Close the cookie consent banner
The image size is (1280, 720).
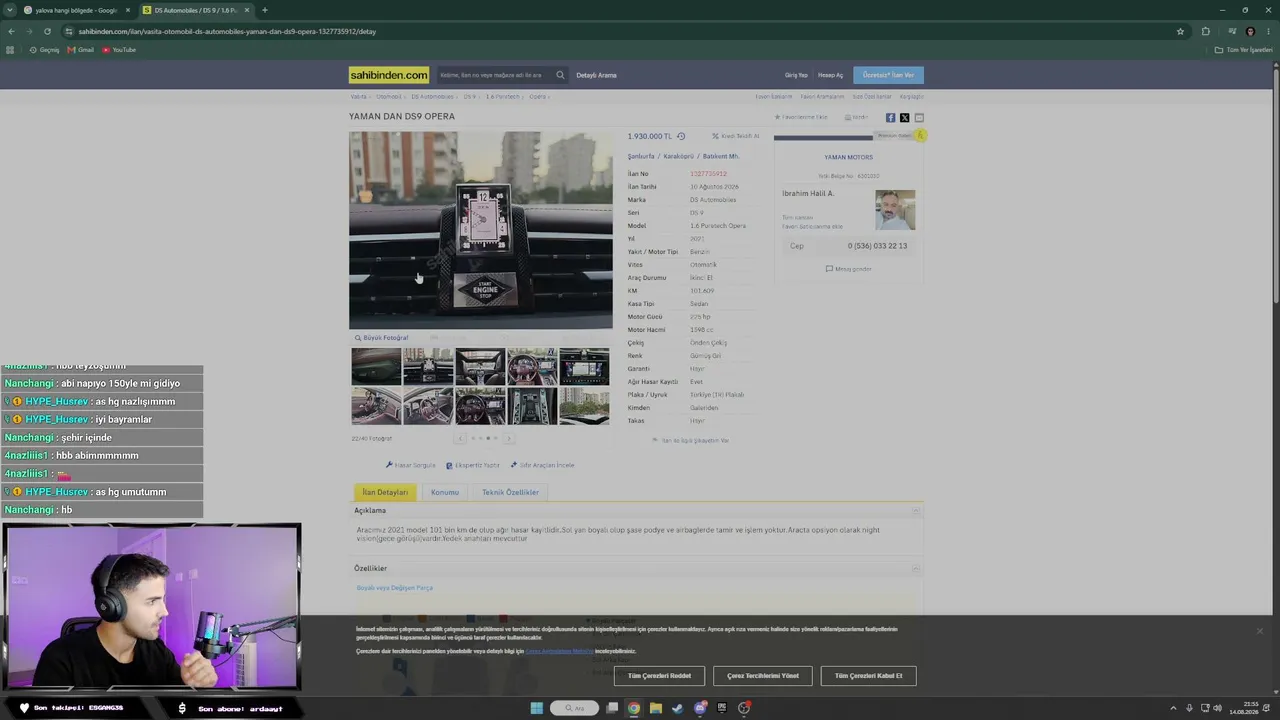1259,631
